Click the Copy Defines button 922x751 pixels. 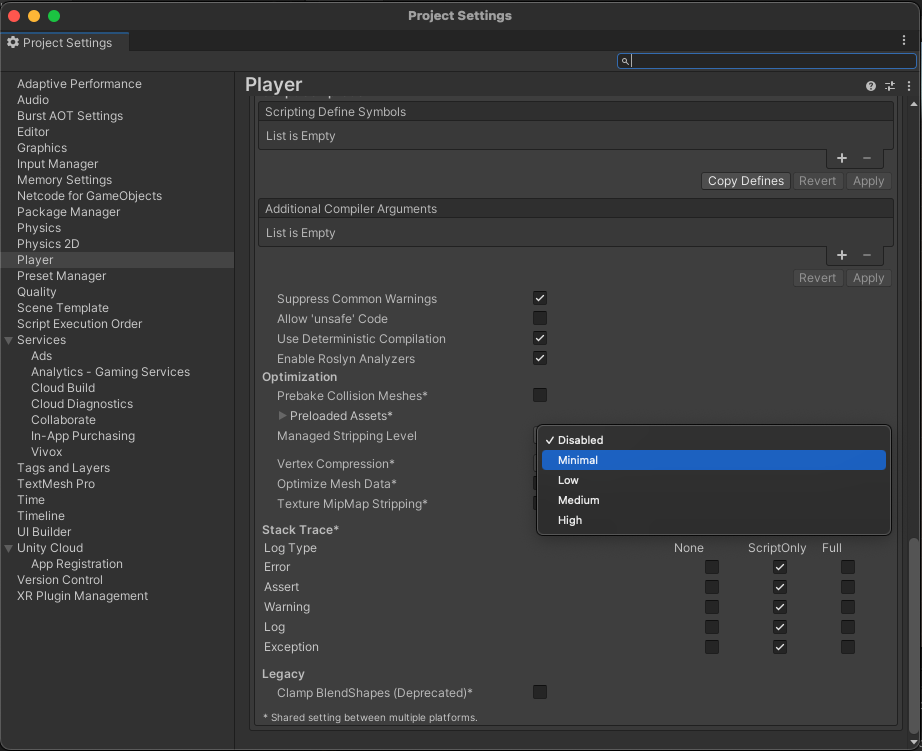745,181
